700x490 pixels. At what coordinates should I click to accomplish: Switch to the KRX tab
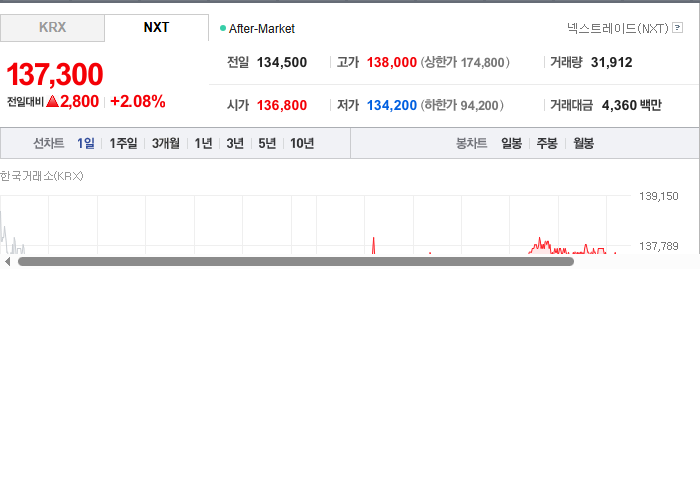click(52, 28)
